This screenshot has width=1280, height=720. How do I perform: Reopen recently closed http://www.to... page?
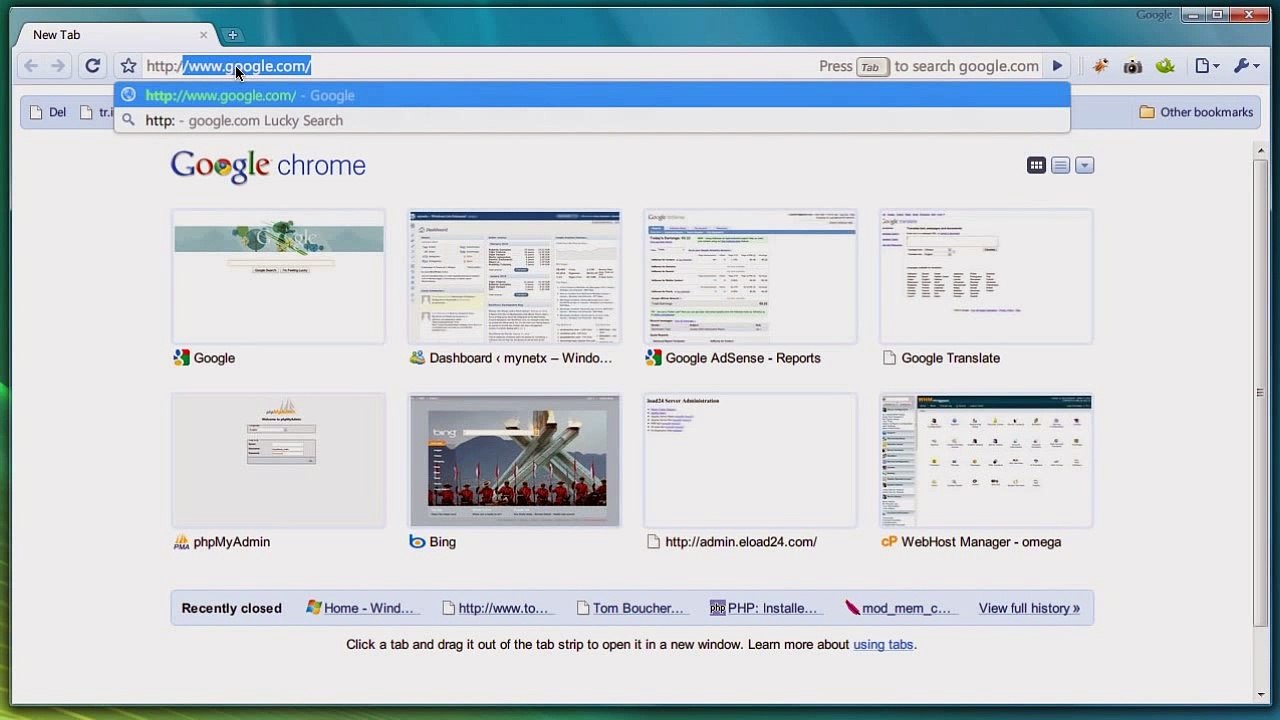tap(496, 608)
